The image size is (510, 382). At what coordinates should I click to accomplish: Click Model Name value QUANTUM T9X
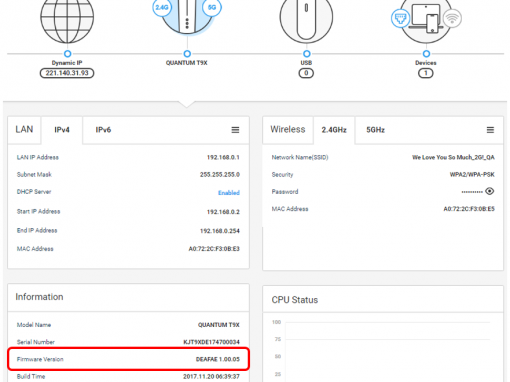click(219, 325)
